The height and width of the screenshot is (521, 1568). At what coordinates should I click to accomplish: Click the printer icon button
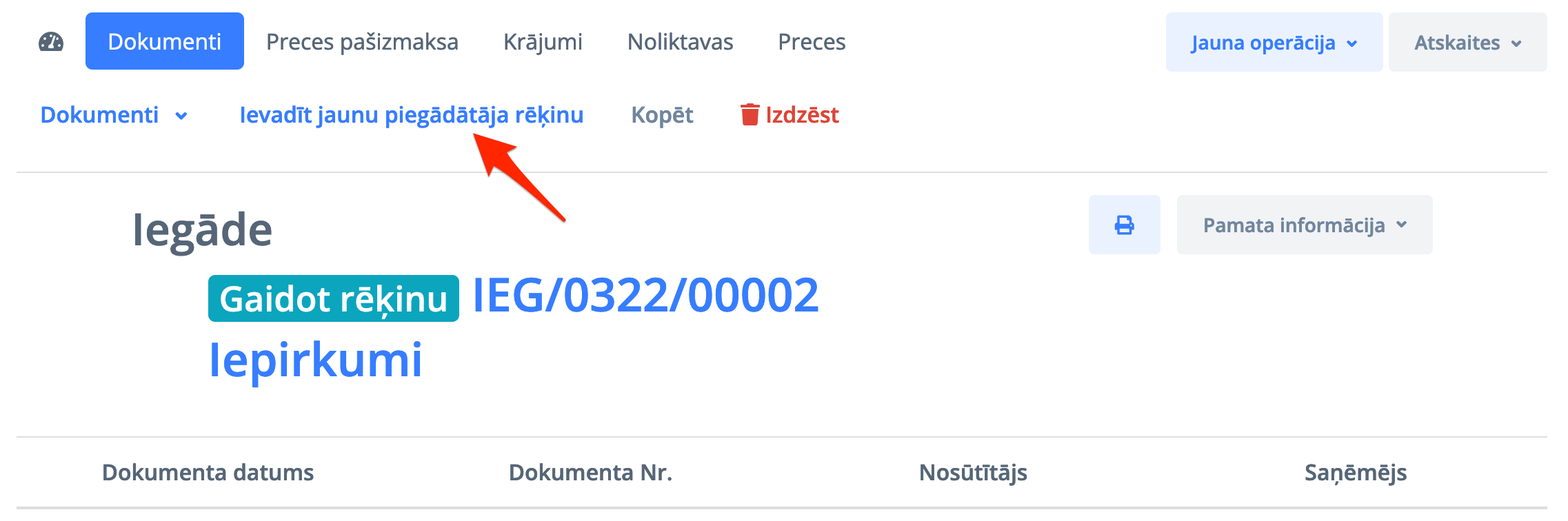point(1124,225)
